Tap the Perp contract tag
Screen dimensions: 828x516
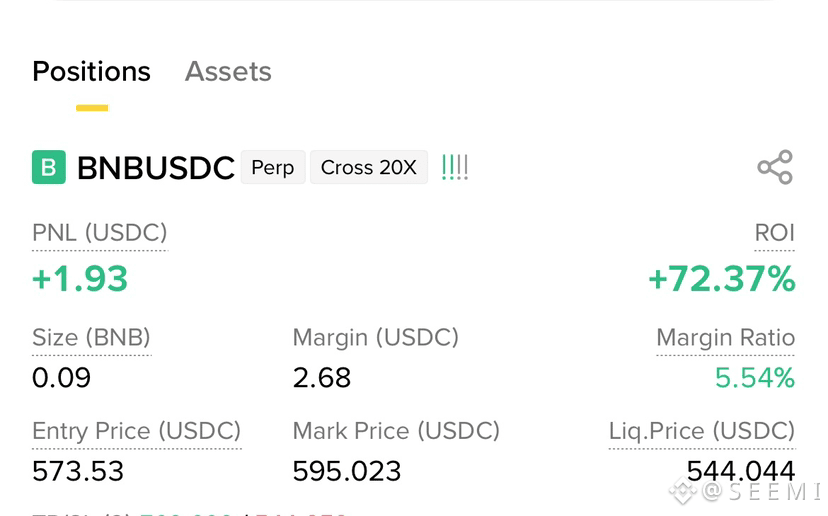coord(273,167)
